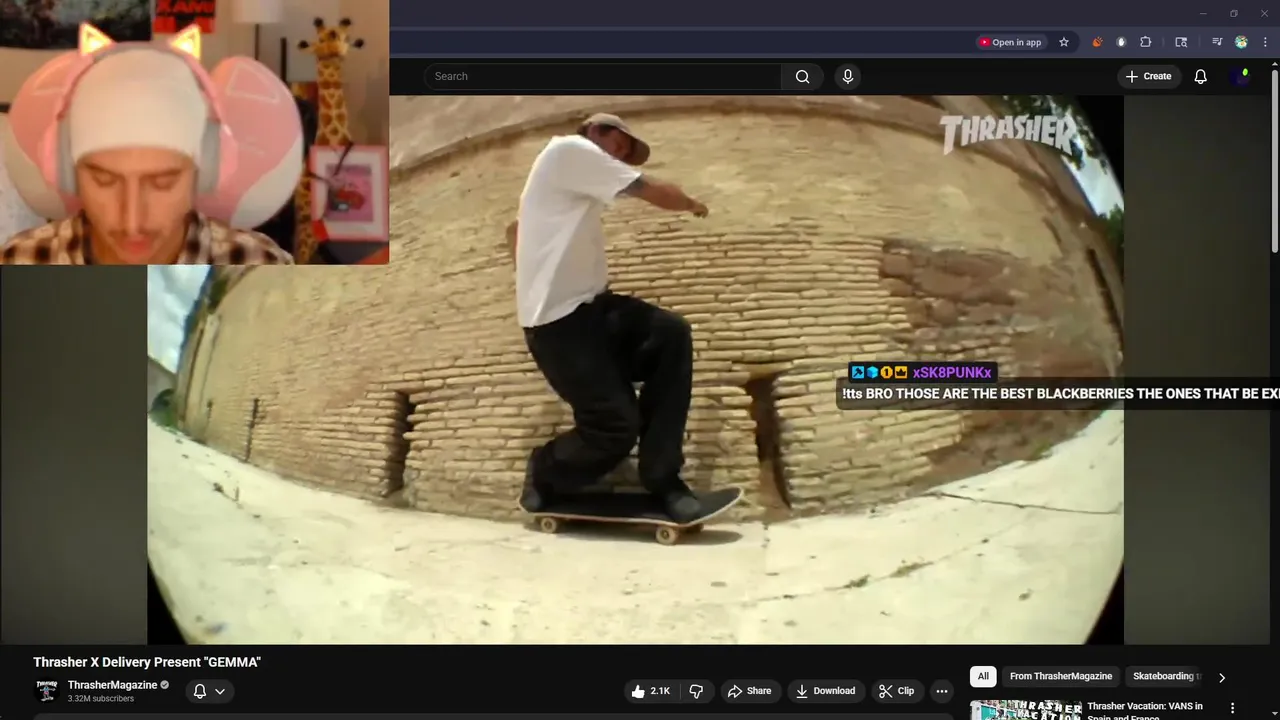Share the video
The height and width of the screenshot is (720, 1280).
[749, 691]
